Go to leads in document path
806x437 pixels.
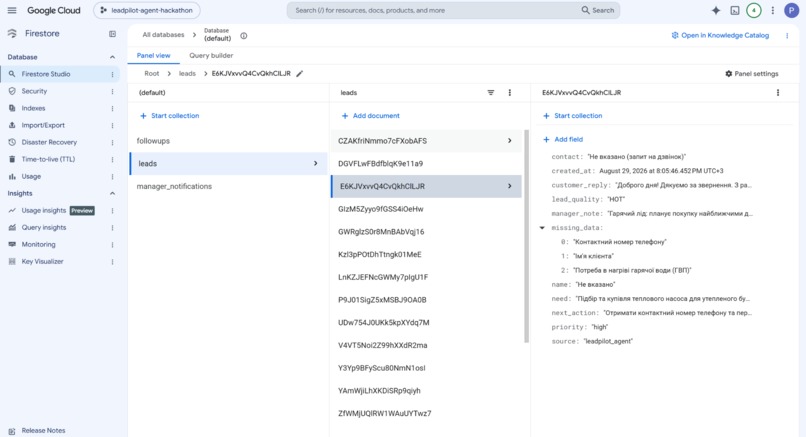click(187, 74)
